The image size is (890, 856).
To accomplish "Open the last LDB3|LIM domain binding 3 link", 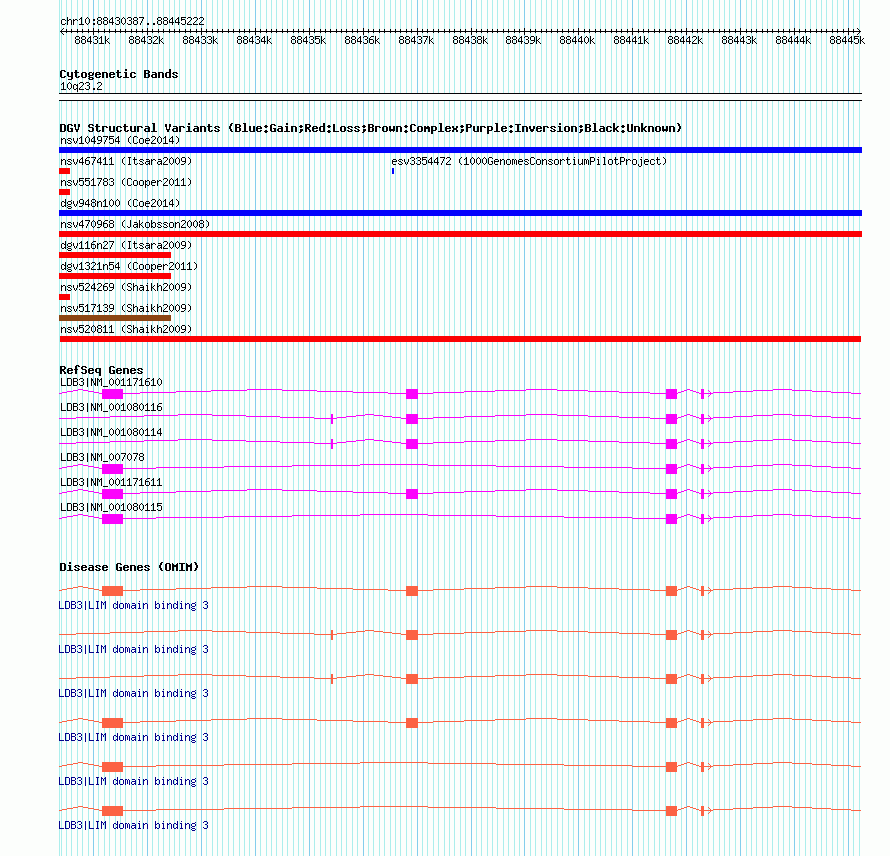I will tap(133, 825).
